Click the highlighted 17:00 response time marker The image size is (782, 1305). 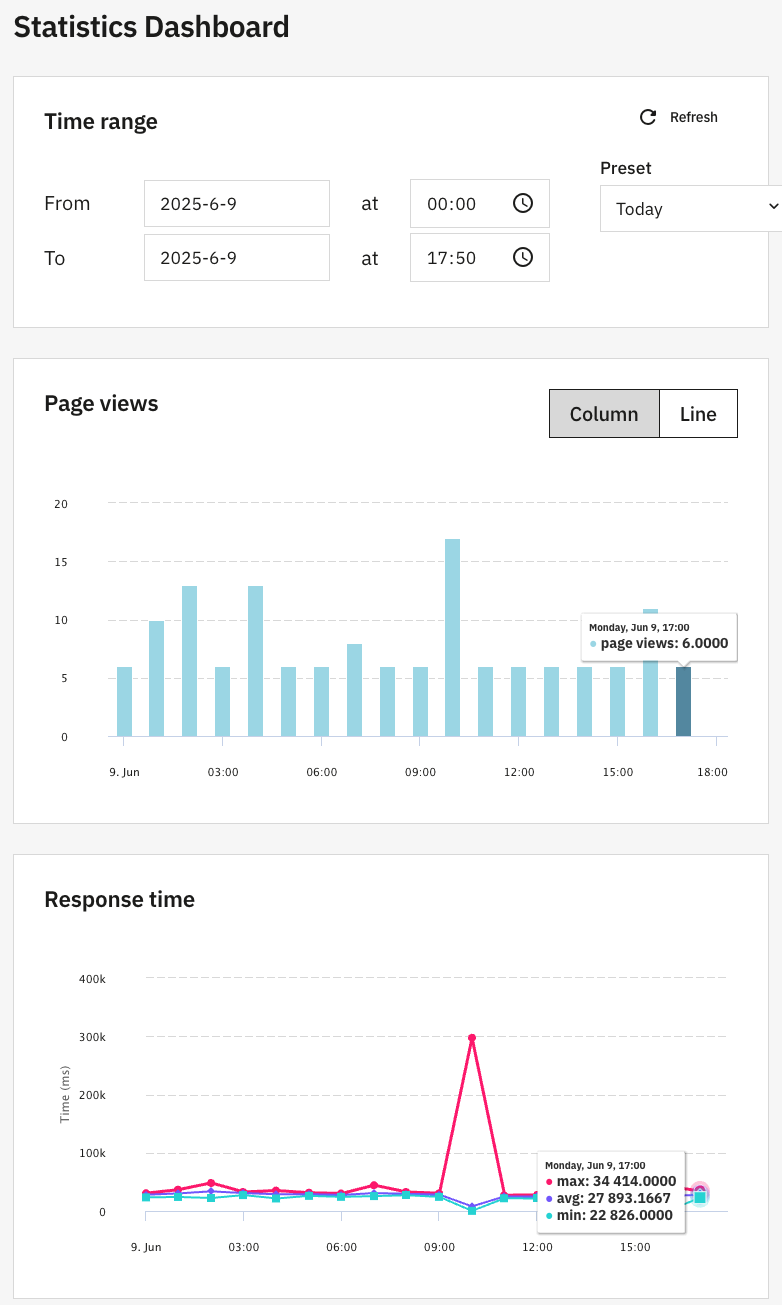pos(700,1192)
